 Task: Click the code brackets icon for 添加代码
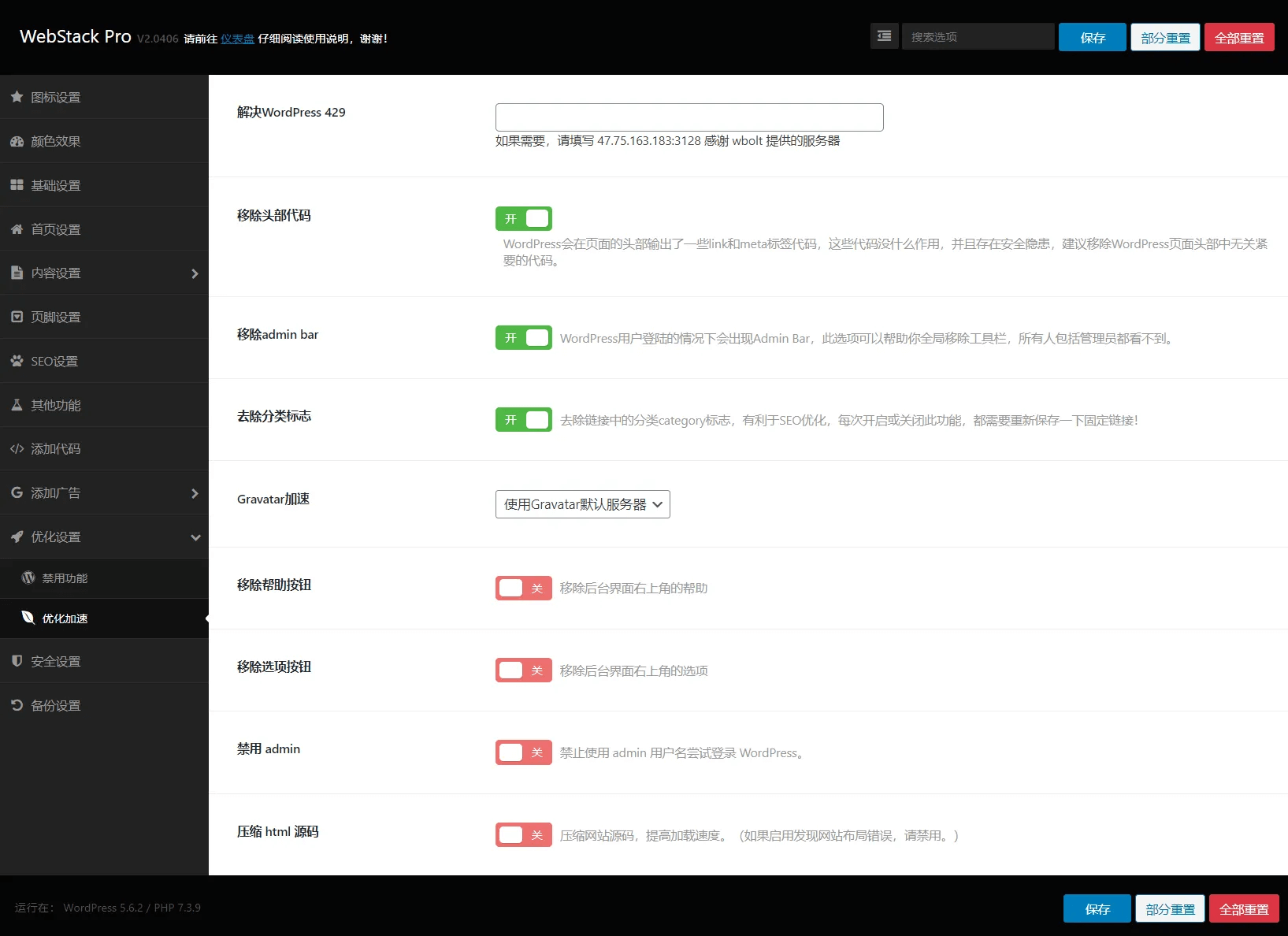17,449
